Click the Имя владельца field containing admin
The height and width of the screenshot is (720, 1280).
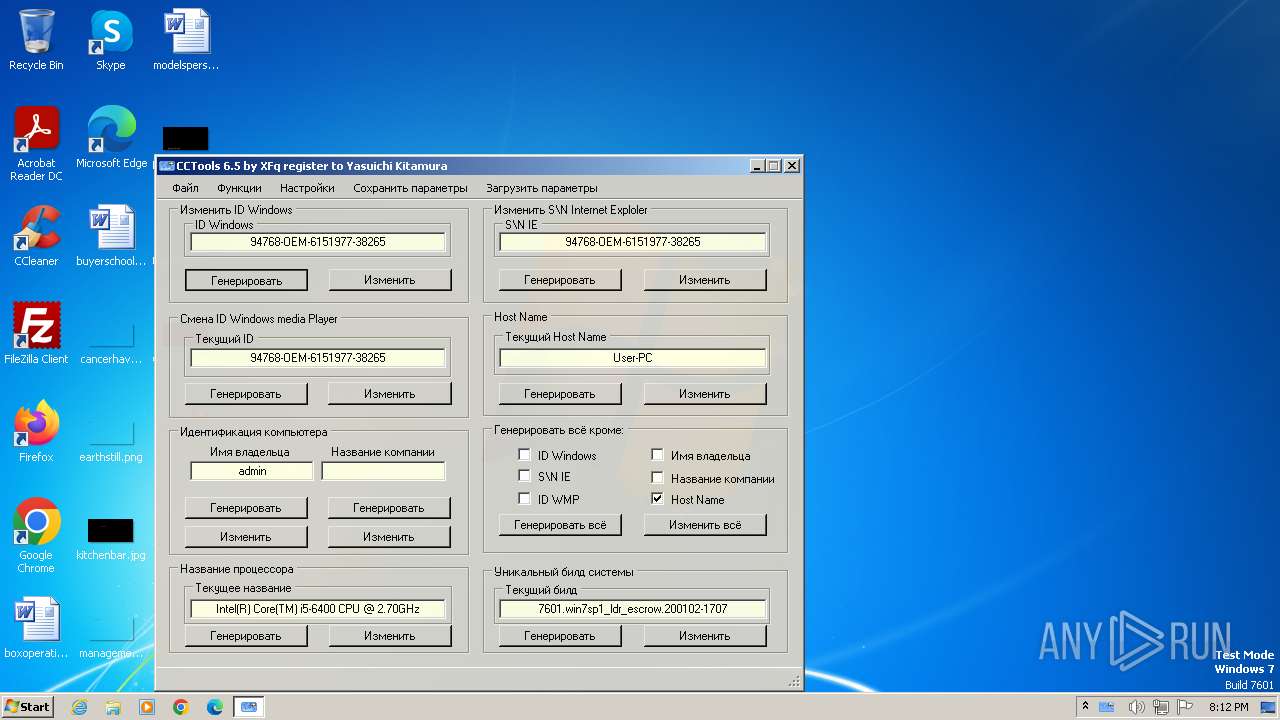click(252, 471)
